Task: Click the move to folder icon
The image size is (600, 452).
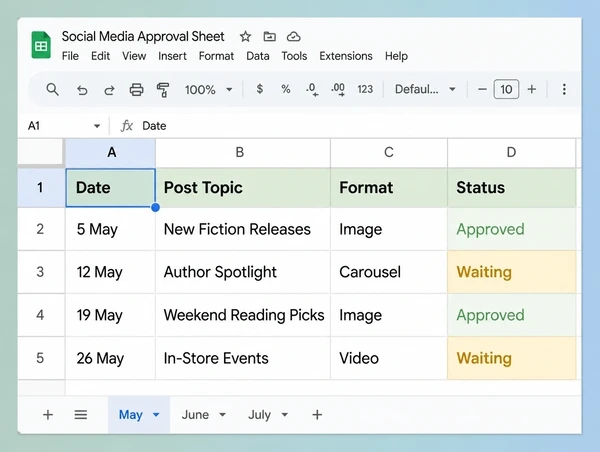Action: (x=269, y=37)
